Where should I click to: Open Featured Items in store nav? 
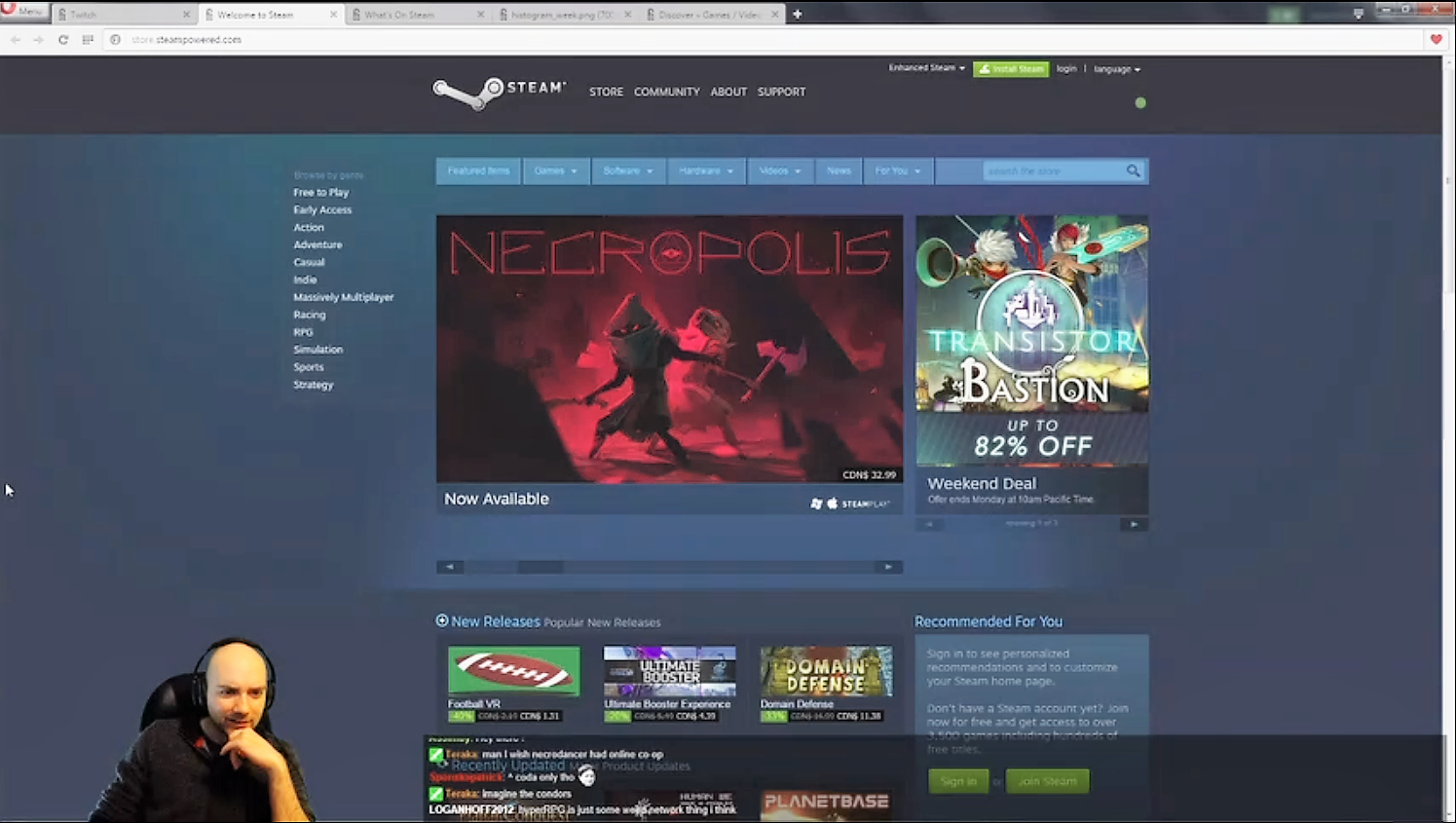478,170
